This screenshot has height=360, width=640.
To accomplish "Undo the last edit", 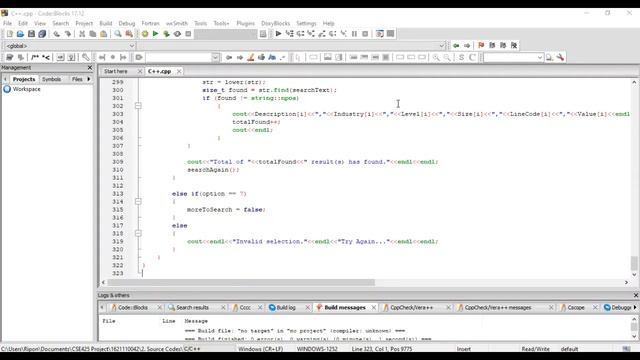I will point(56,34).
